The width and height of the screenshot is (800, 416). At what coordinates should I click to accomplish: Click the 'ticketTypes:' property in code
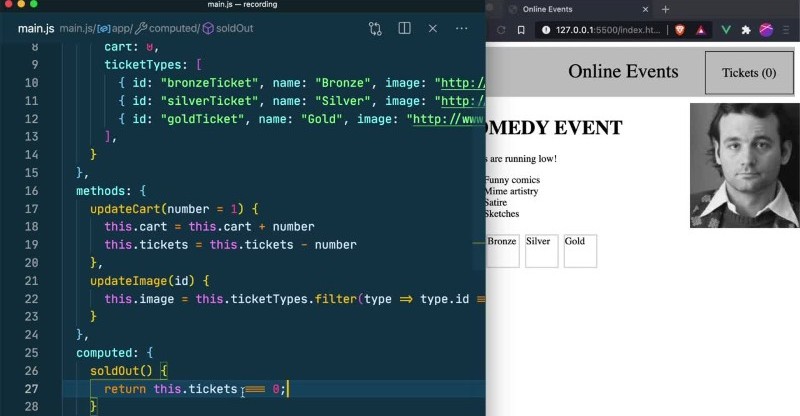click(x=146, y=65)
